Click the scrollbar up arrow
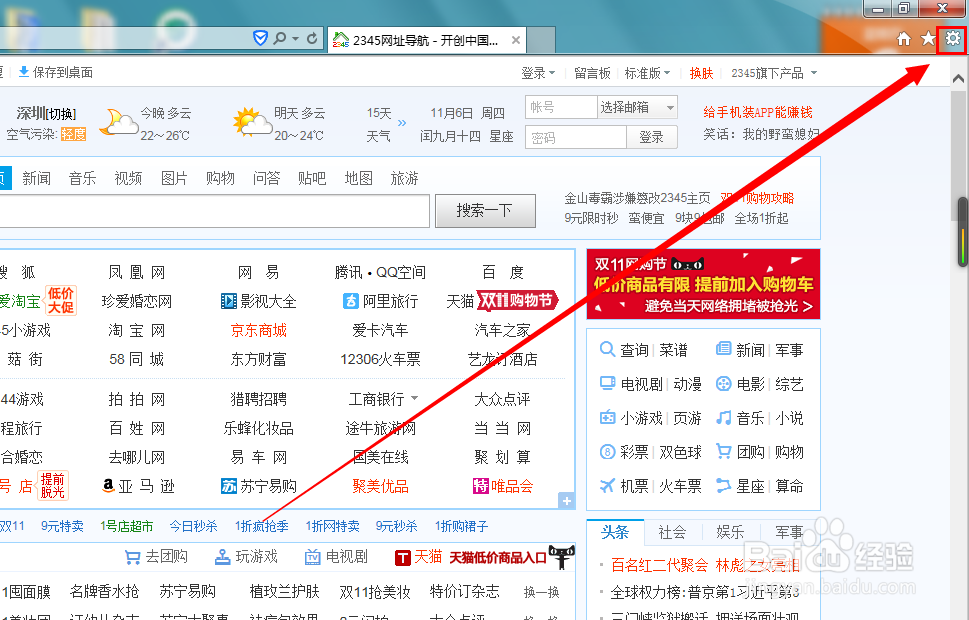This screenshot has width=969, height=620. point(958,79)
